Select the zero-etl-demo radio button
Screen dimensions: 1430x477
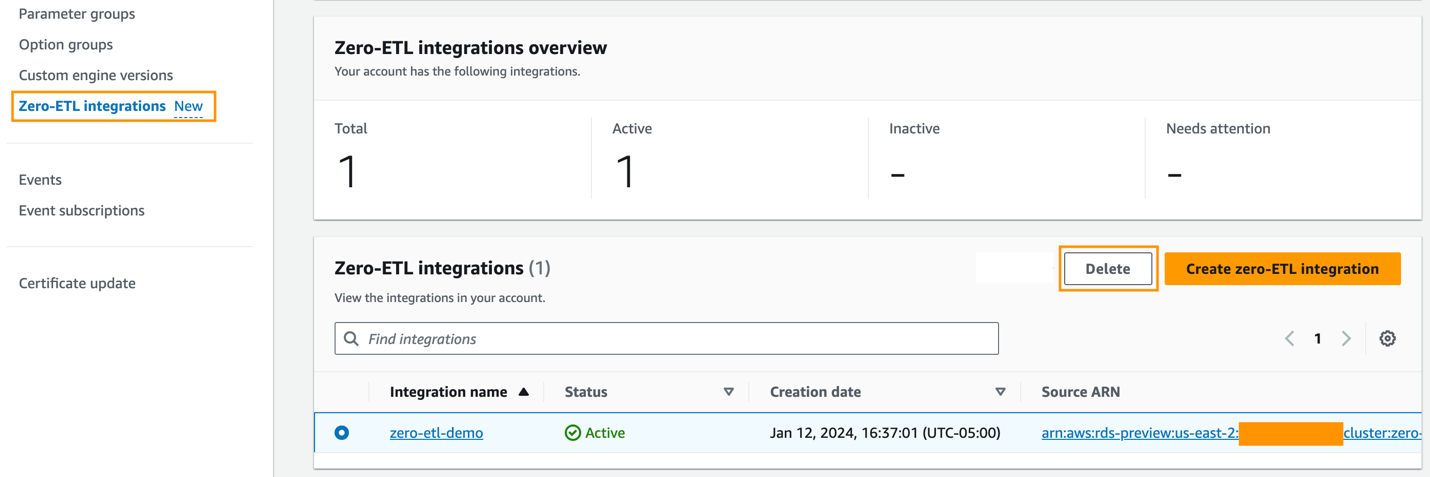(342, 433)
